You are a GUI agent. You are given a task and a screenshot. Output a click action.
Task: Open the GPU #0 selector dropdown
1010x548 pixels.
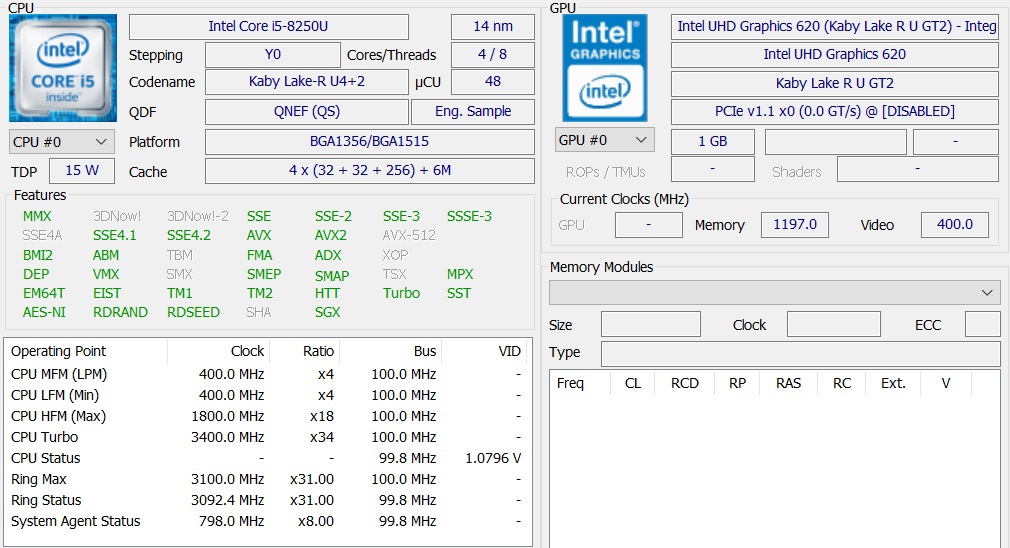605,140
